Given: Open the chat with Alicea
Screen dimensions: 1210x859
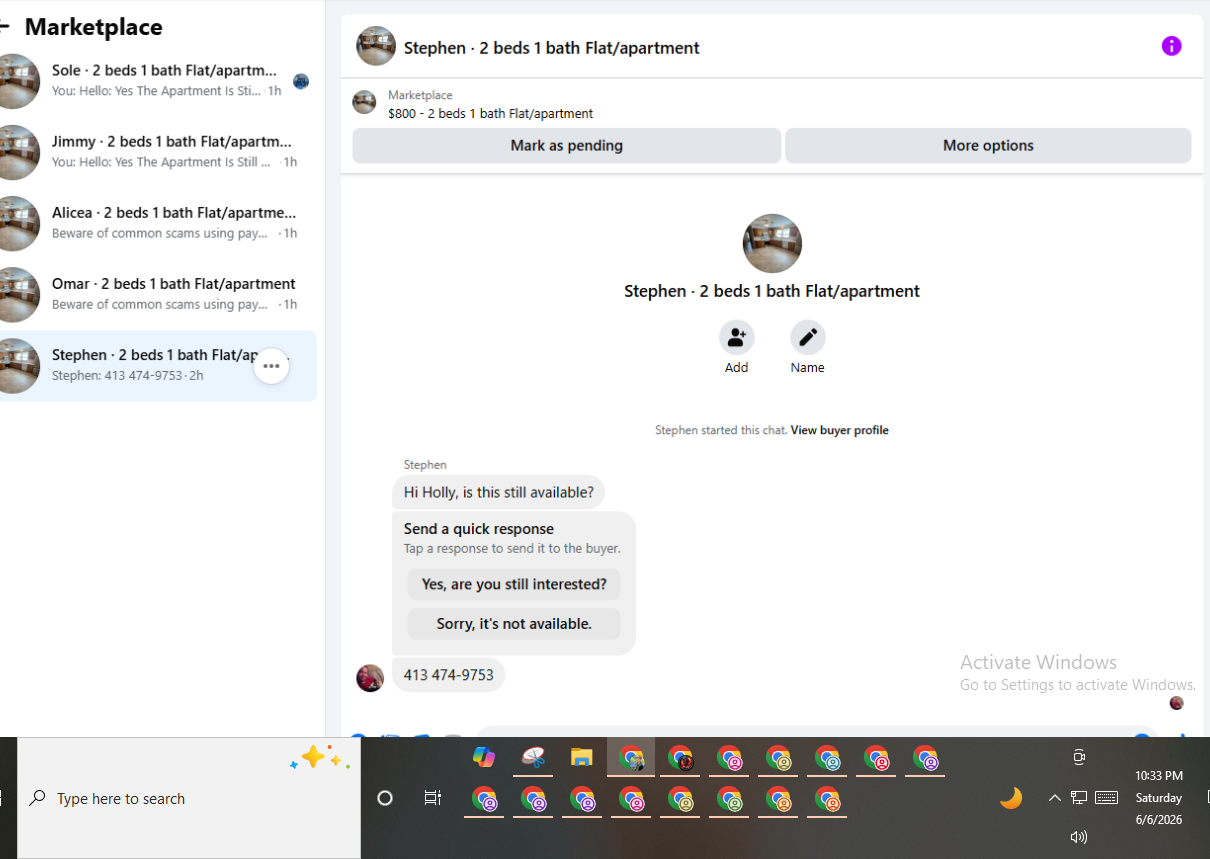Looking at the screenshot, I should tap(158, 223).
